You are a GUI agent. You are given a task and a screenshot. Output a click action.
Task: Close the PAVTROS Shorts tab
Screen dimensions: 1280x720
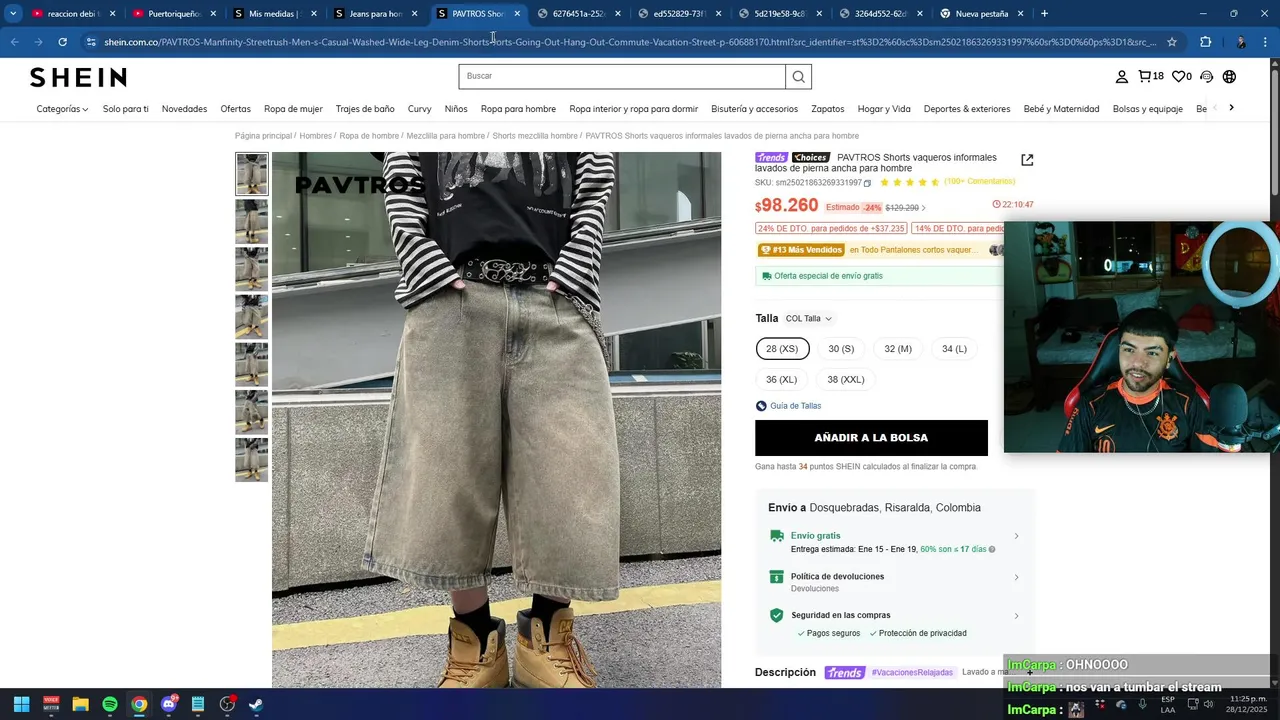click(517, 14)
